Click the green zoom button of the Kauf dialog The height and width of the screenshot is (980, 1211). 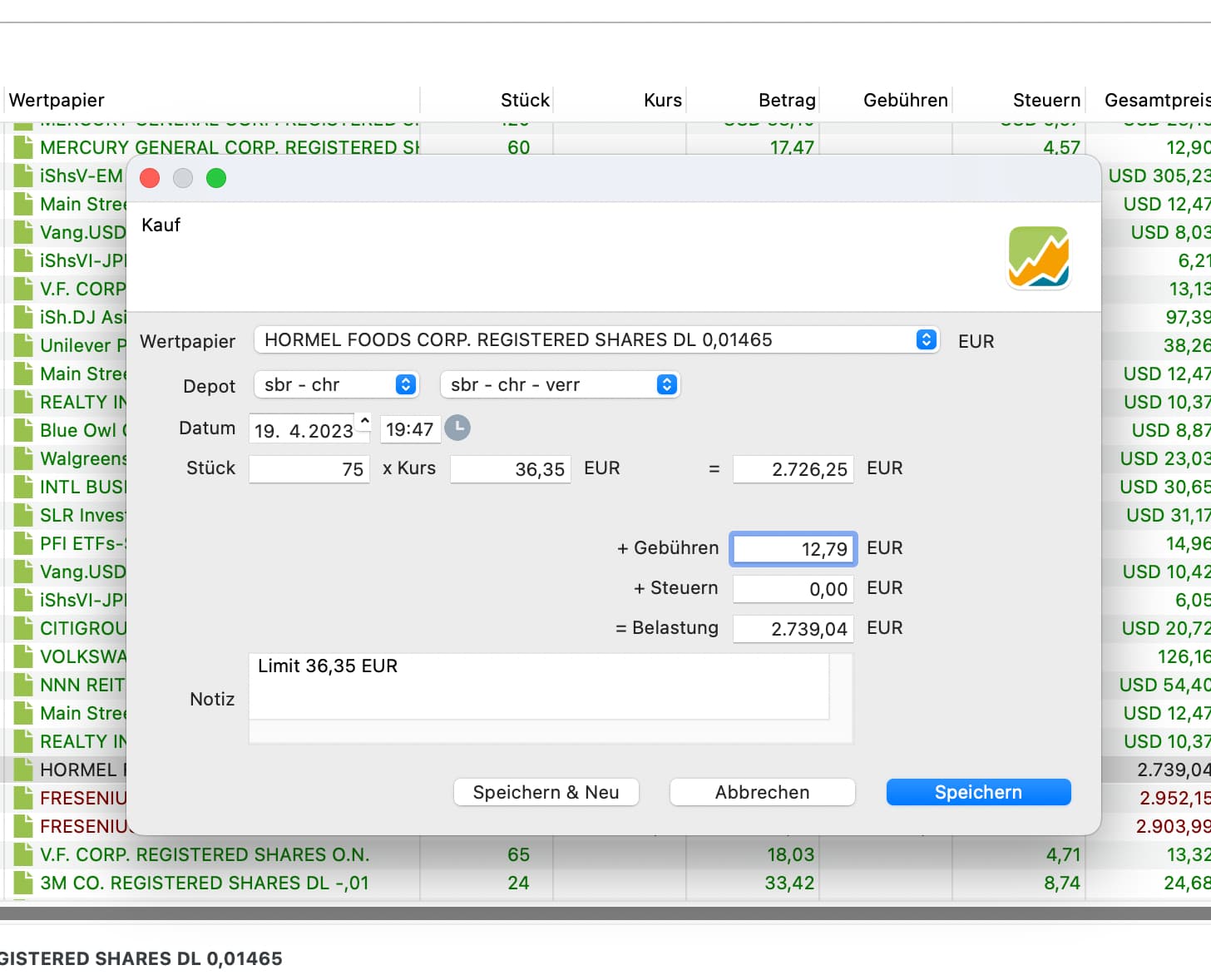point(216,178)
